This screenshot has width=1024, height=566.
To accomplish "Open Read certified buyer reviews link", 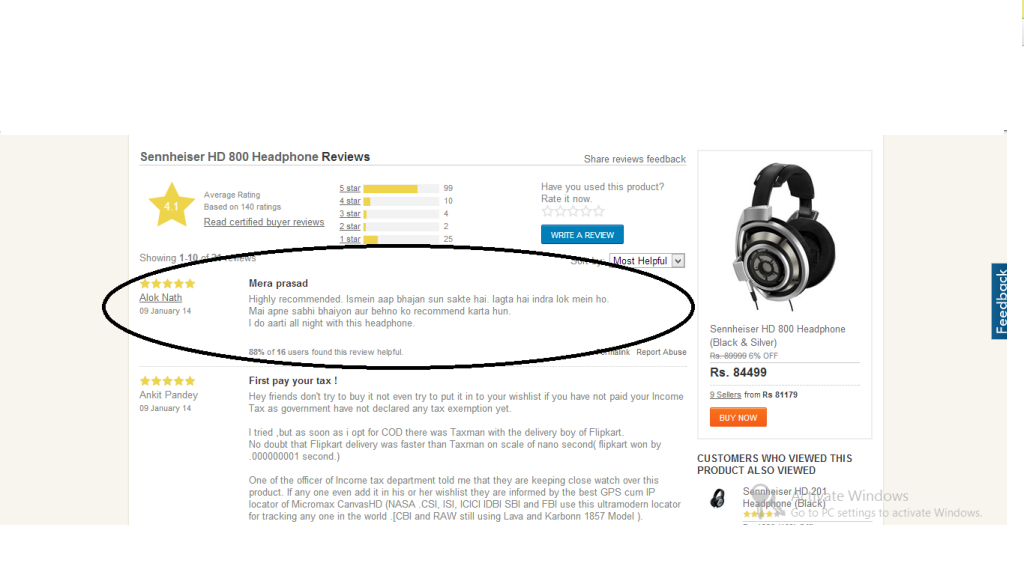I will pyautogui.click(x=264, y=222).
